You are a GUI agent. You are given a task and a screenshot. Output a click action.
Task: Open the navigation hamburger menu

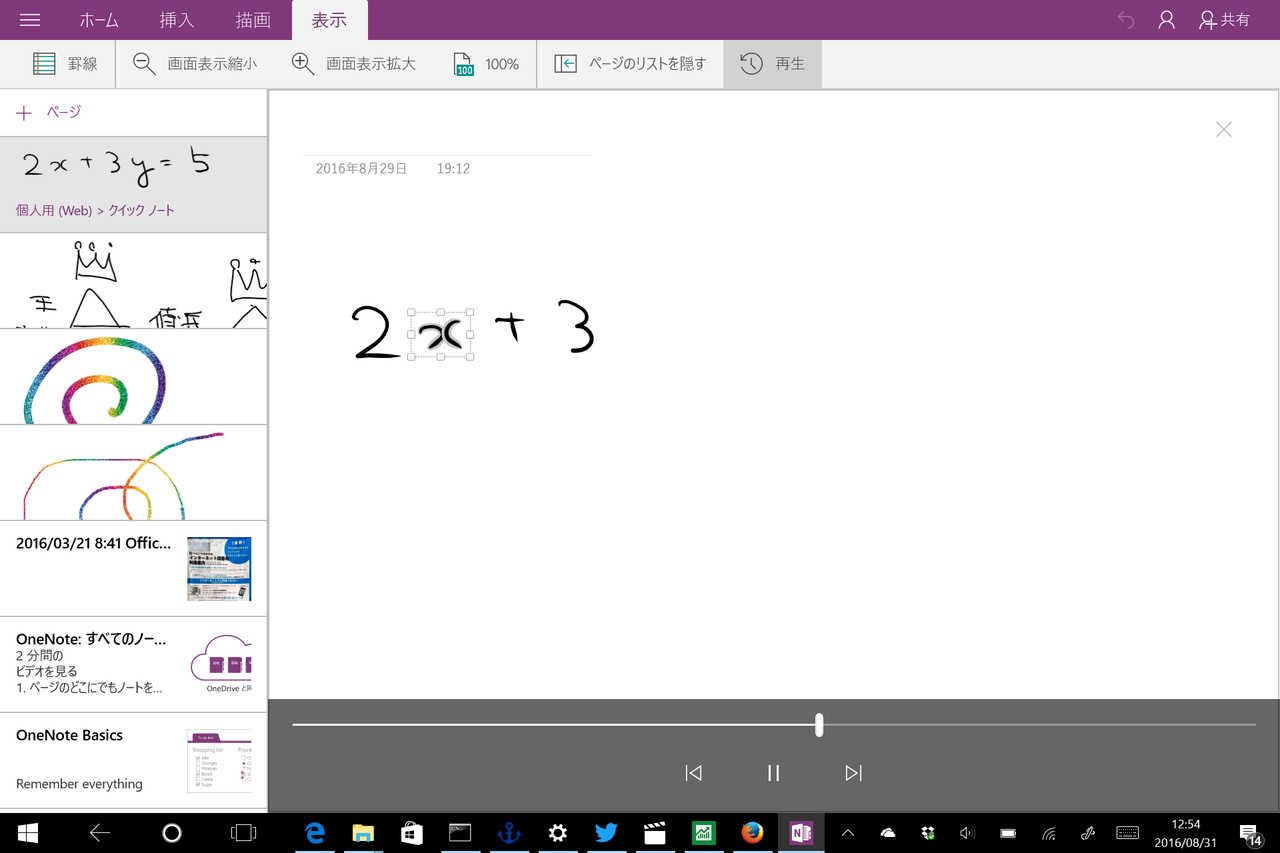tap(28, 19)
